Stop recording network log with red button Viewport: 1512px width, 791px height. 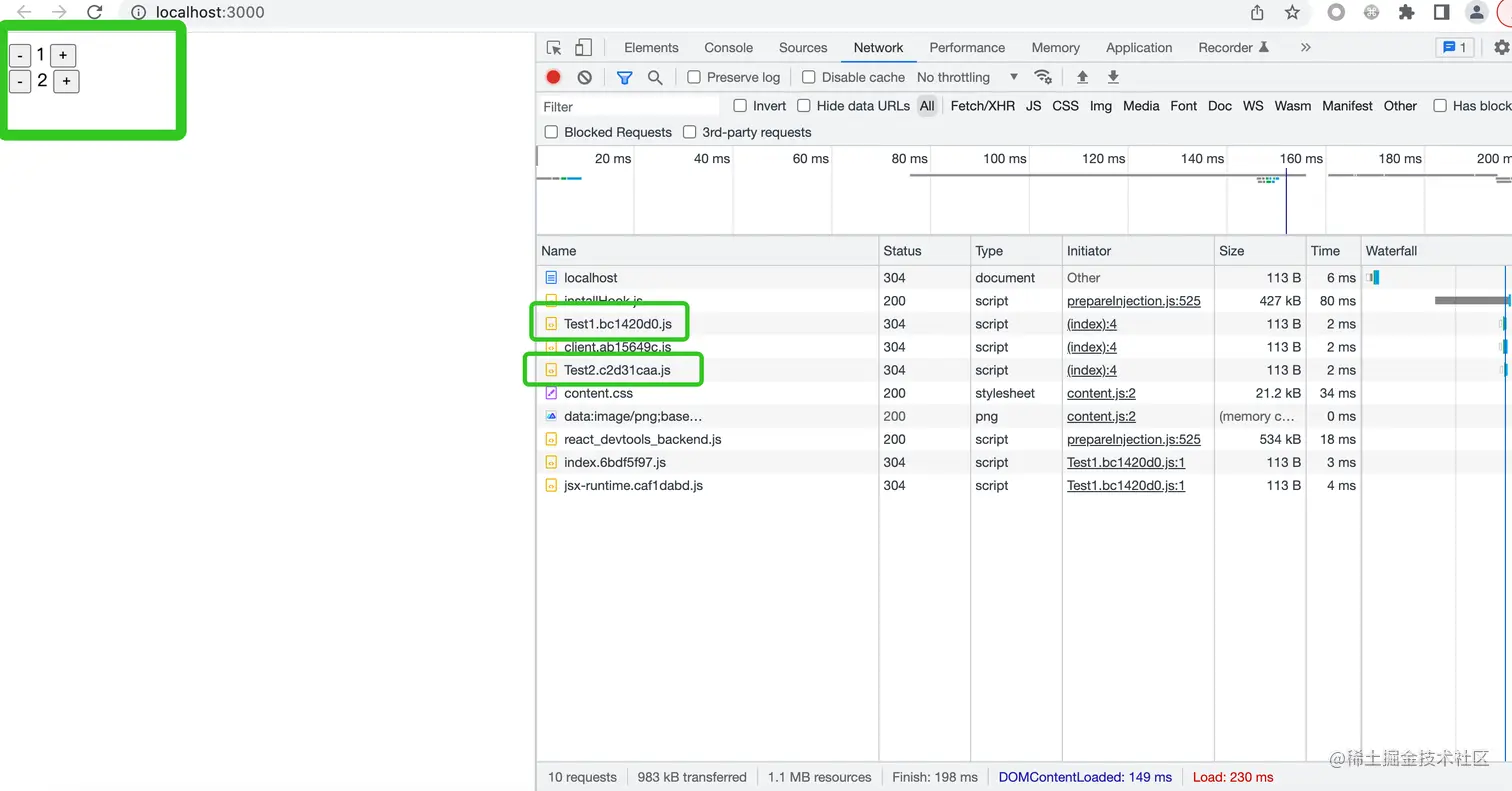click(553, 77)
